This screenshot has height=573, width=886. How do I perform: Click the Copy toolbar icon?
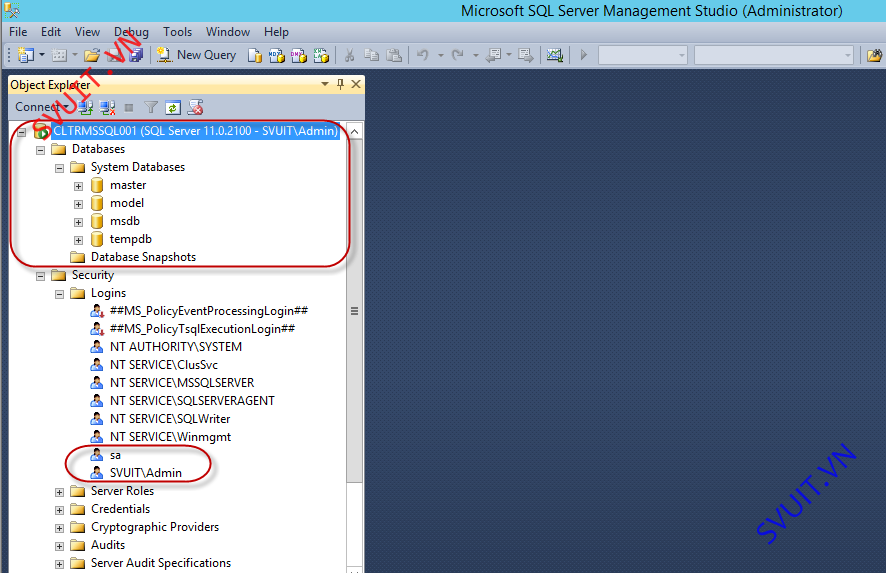point(371,55)
